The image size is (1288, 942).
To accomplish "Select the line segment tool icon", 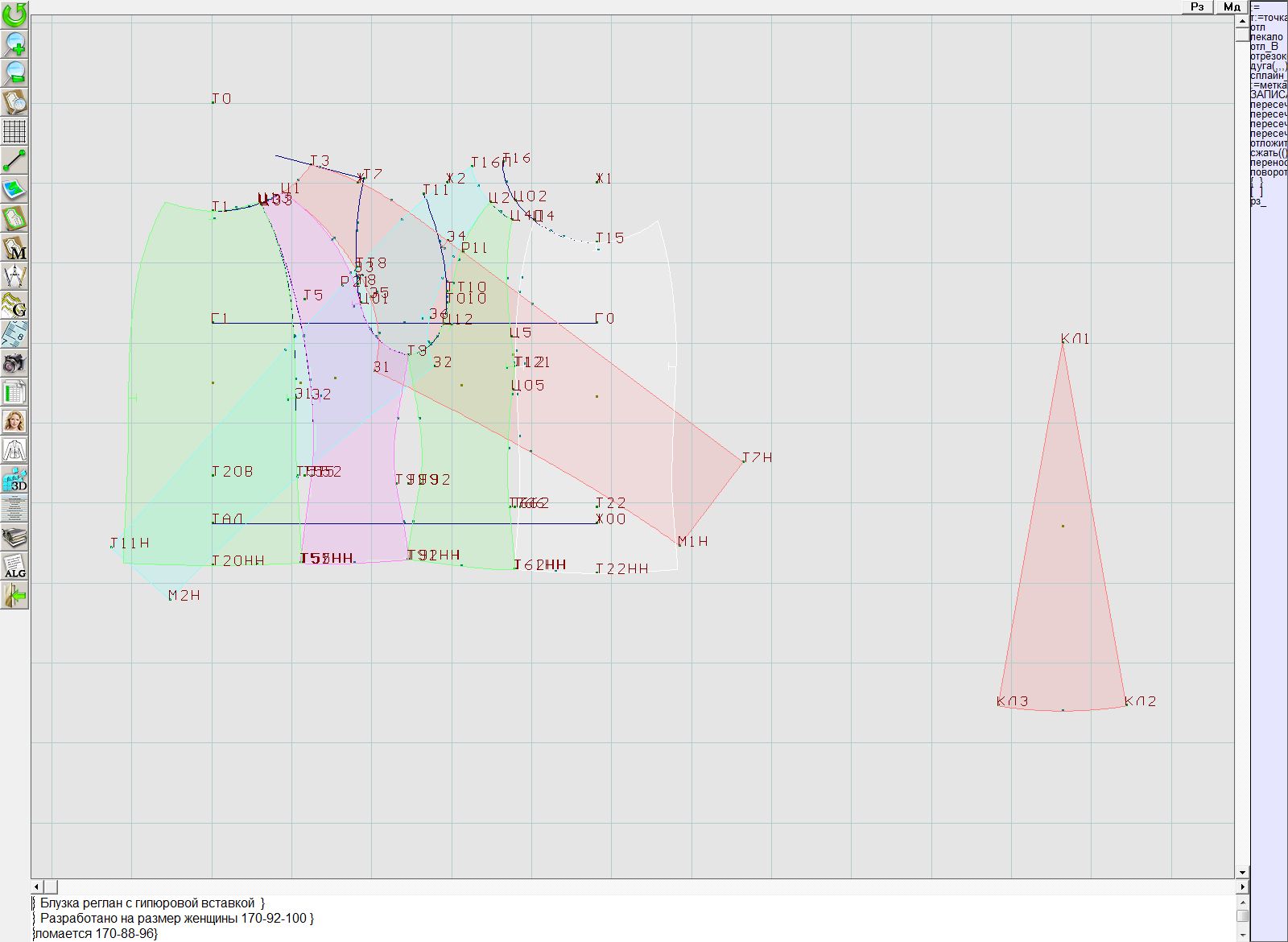I will pyautogui.click(x=14, y=160).
